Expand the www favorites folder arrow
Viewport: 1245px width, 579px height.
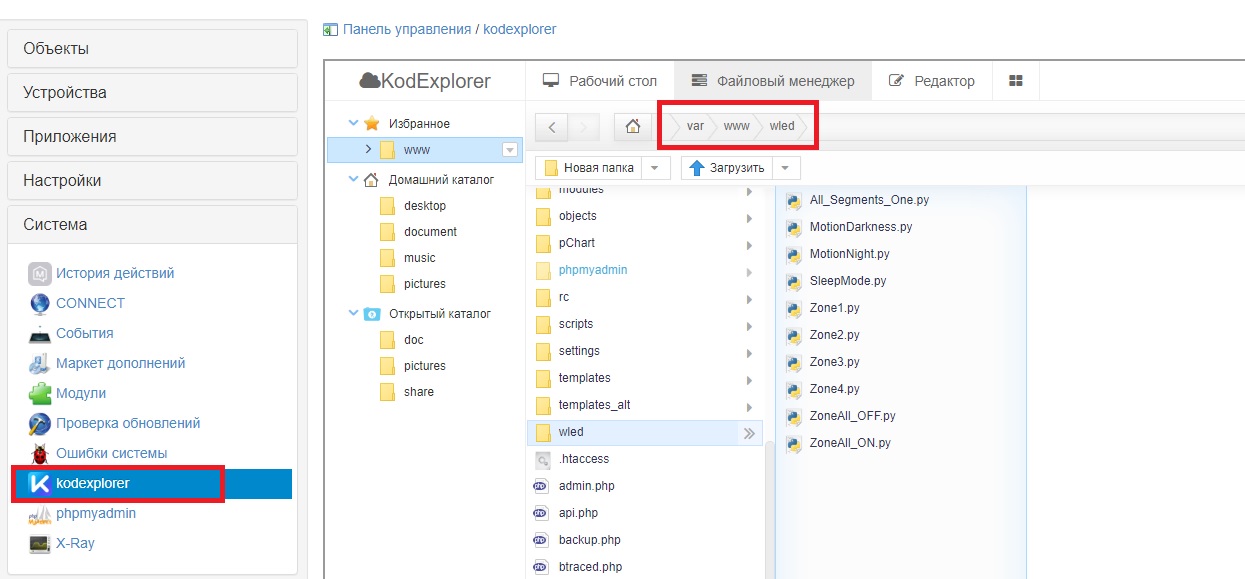[368, 149]
